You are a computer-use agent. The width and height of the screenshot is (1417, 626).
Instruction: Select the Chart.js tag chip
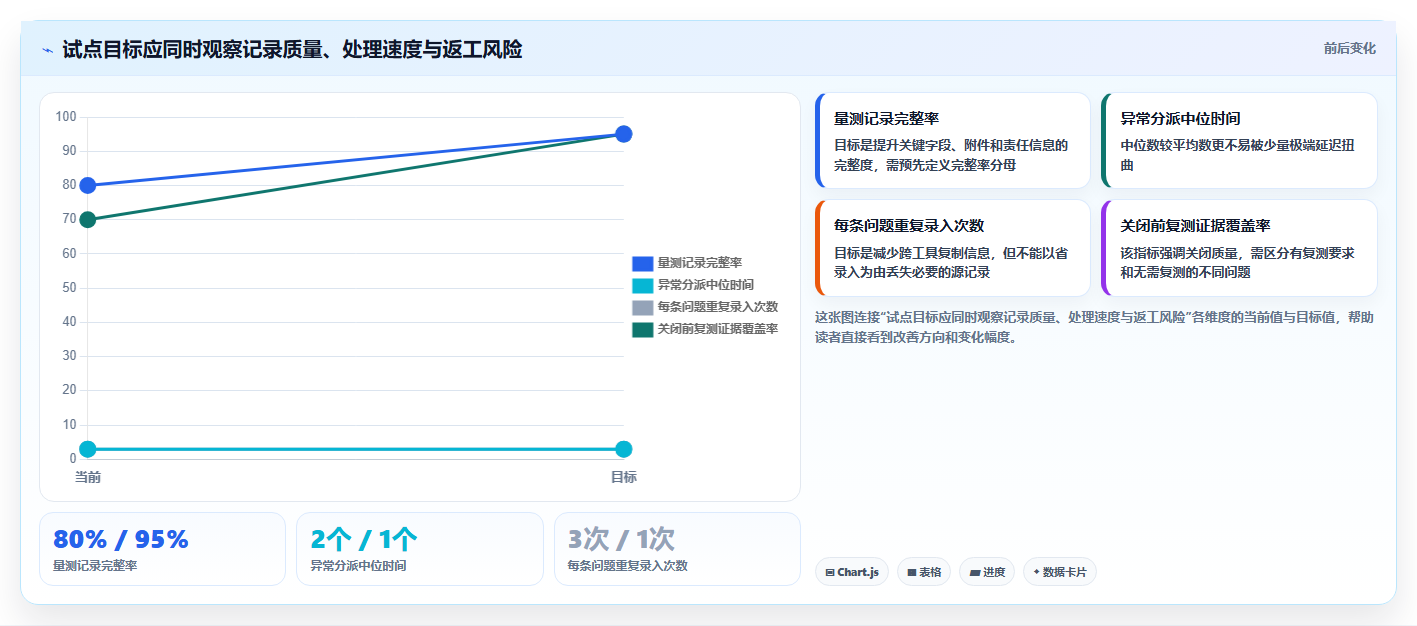(x=852, y=572)
